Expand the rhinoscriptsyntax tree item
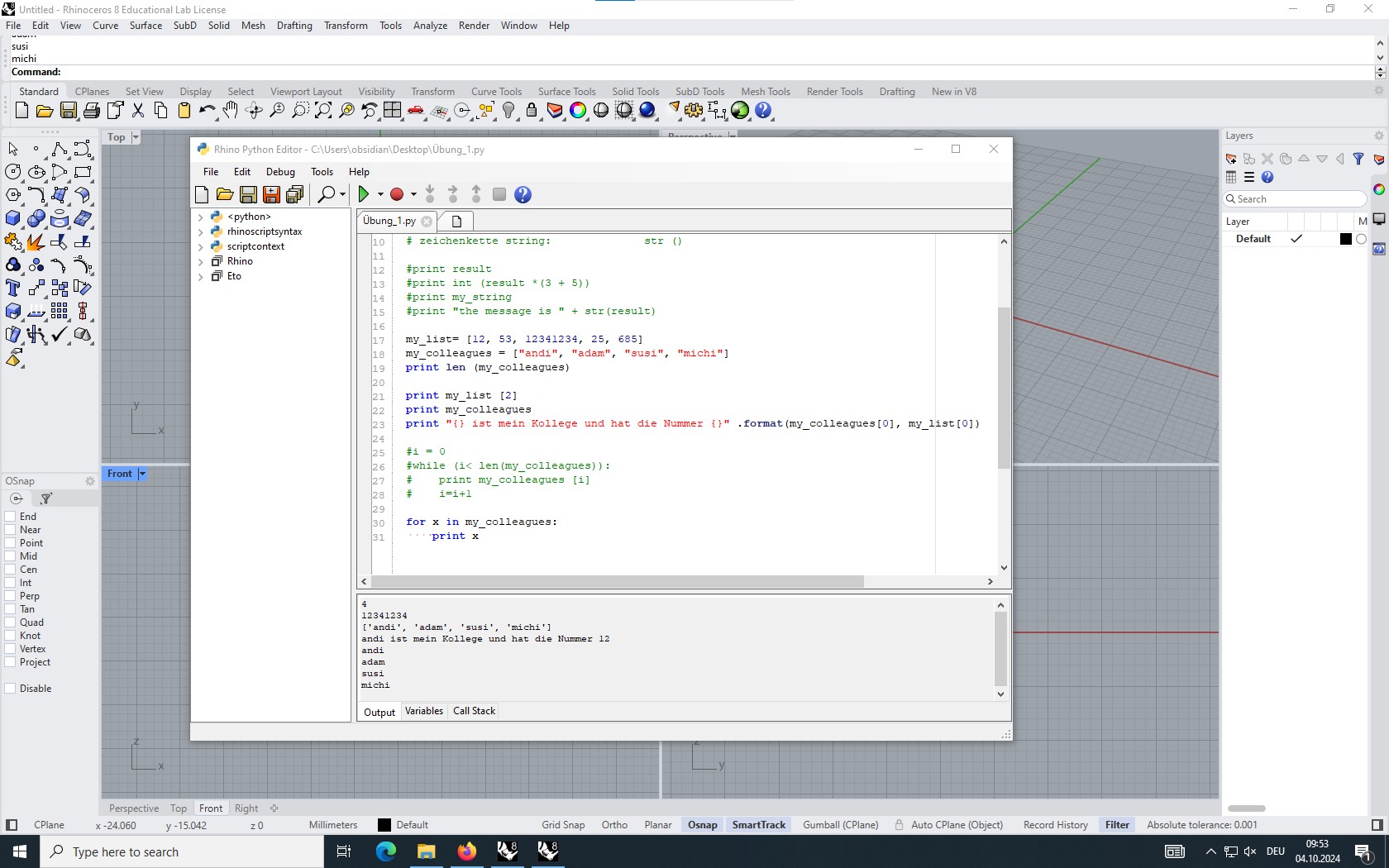 (201, 231)
